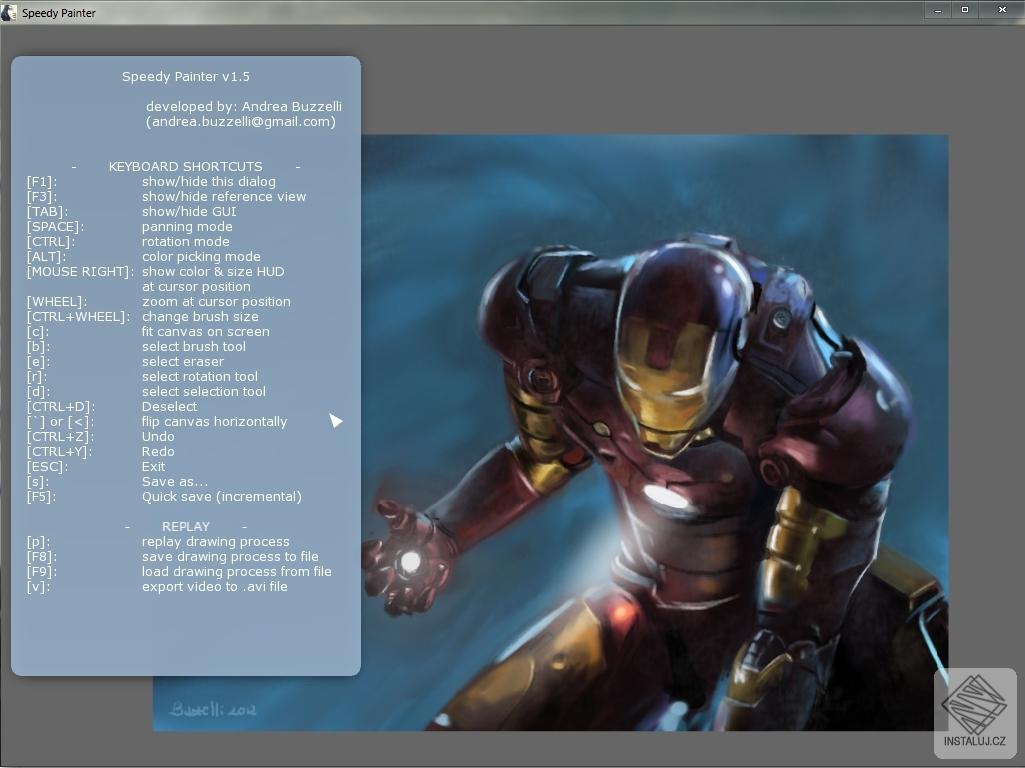Screen dimensions: 1025x768
Task: Click the KEYBOARD SHORTCUTS section heading
Action: [x=185, y=166]
